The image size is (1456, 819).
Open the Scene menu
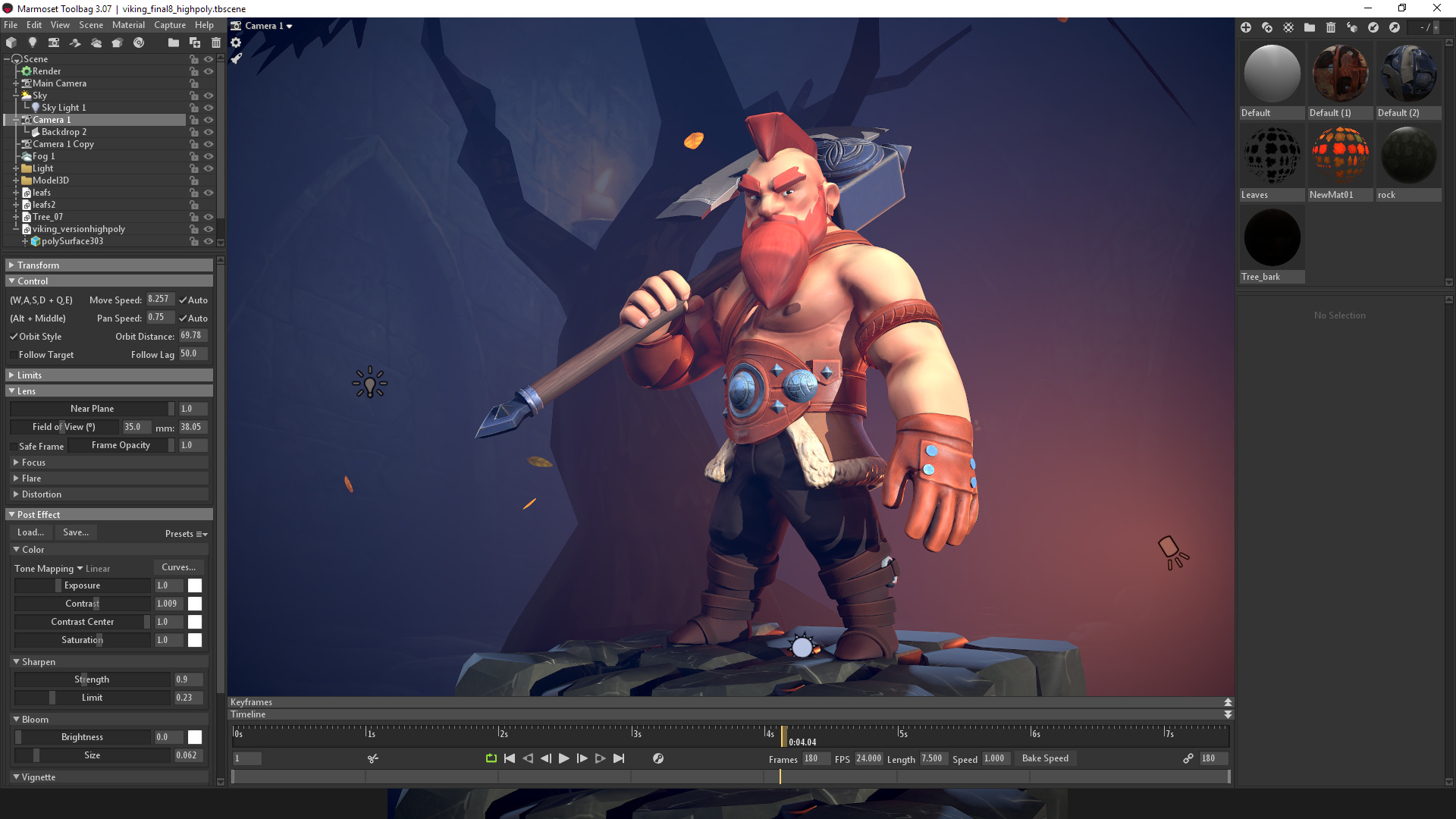91,25
